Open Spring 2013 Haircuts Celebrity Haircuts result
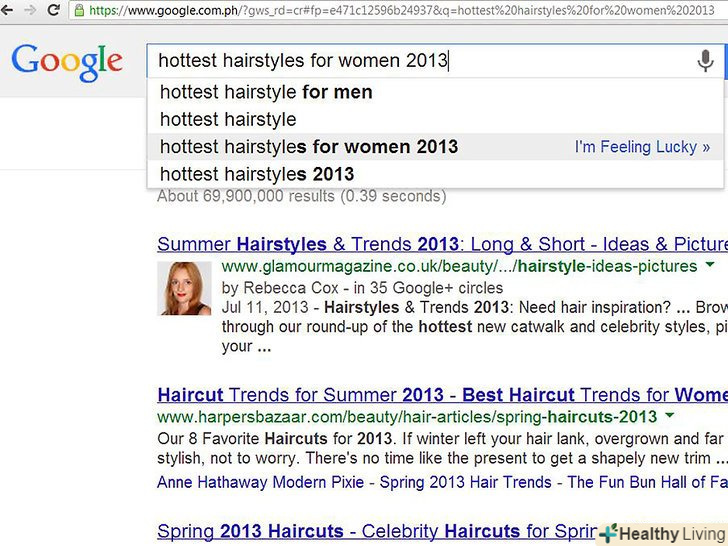This screenshot has height=546, width=728. [x=378, y=531]
